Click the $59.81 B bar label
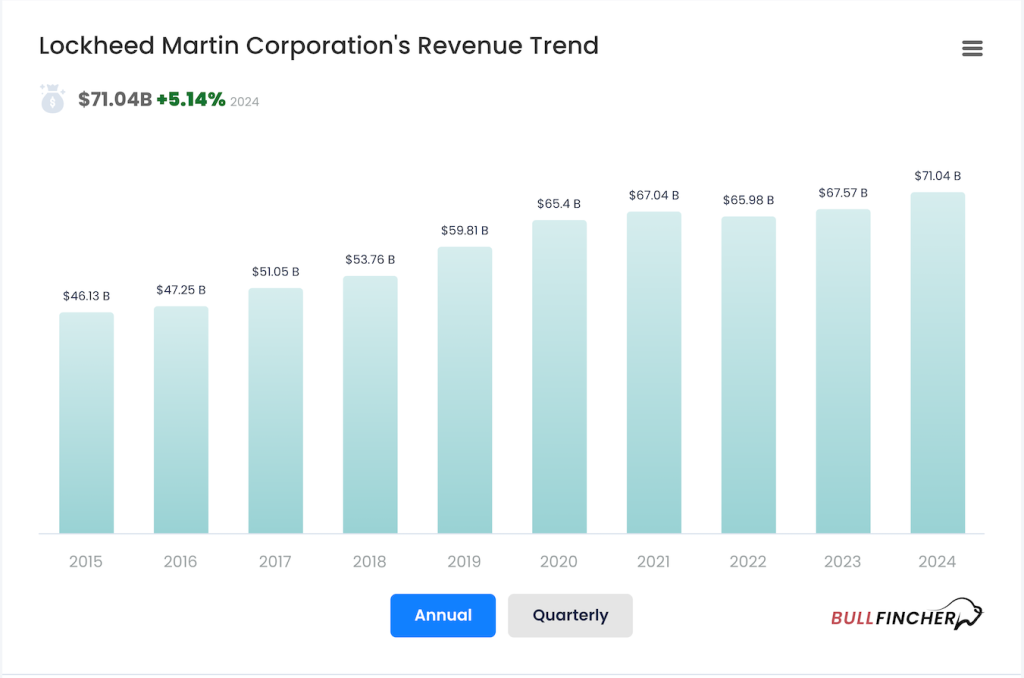Image resolution: width=1024 pixels, height=678 pixels. (464, 231)
